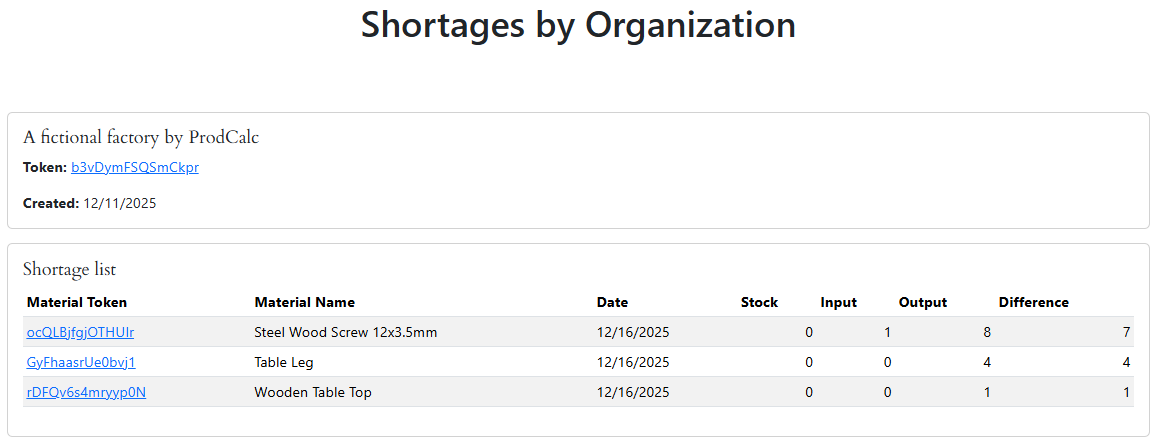This screenshot has width=1157, height=441.
Task: Open the Steel Wood Screw material token link
Action: [x=80, y=332]
